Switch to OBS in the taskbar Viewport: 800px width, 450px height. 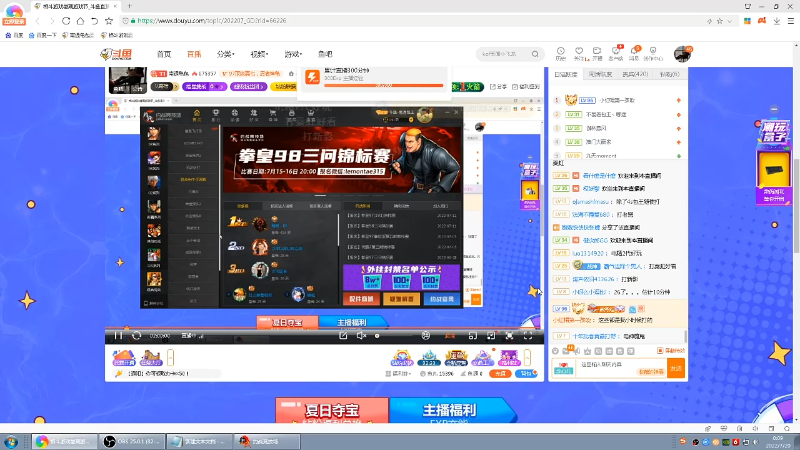[x=133, y=441]
